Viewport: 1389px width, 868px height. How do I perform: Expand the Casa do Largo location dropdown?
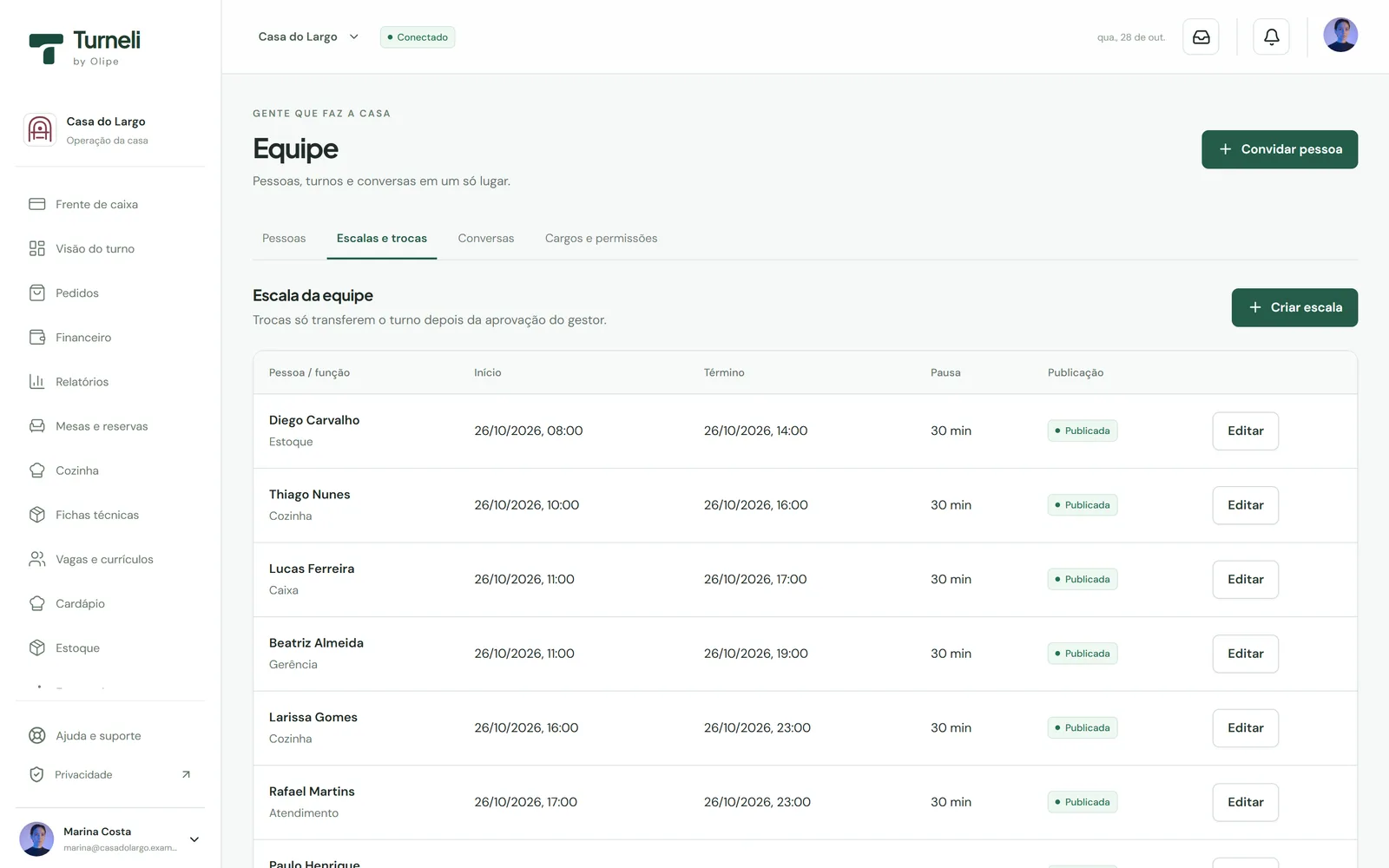point(309,36)
